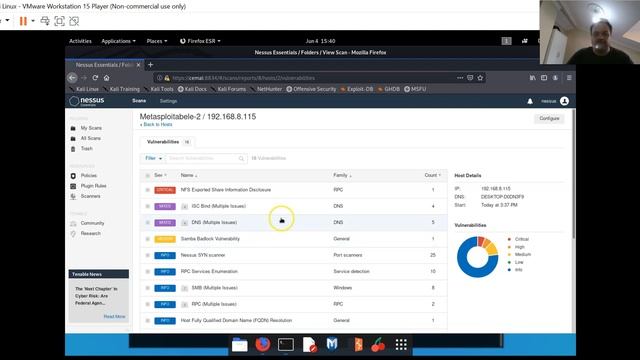Open the Firefox hamburger menu
Screen dimensions: 640x360
(x=569, y=78)
